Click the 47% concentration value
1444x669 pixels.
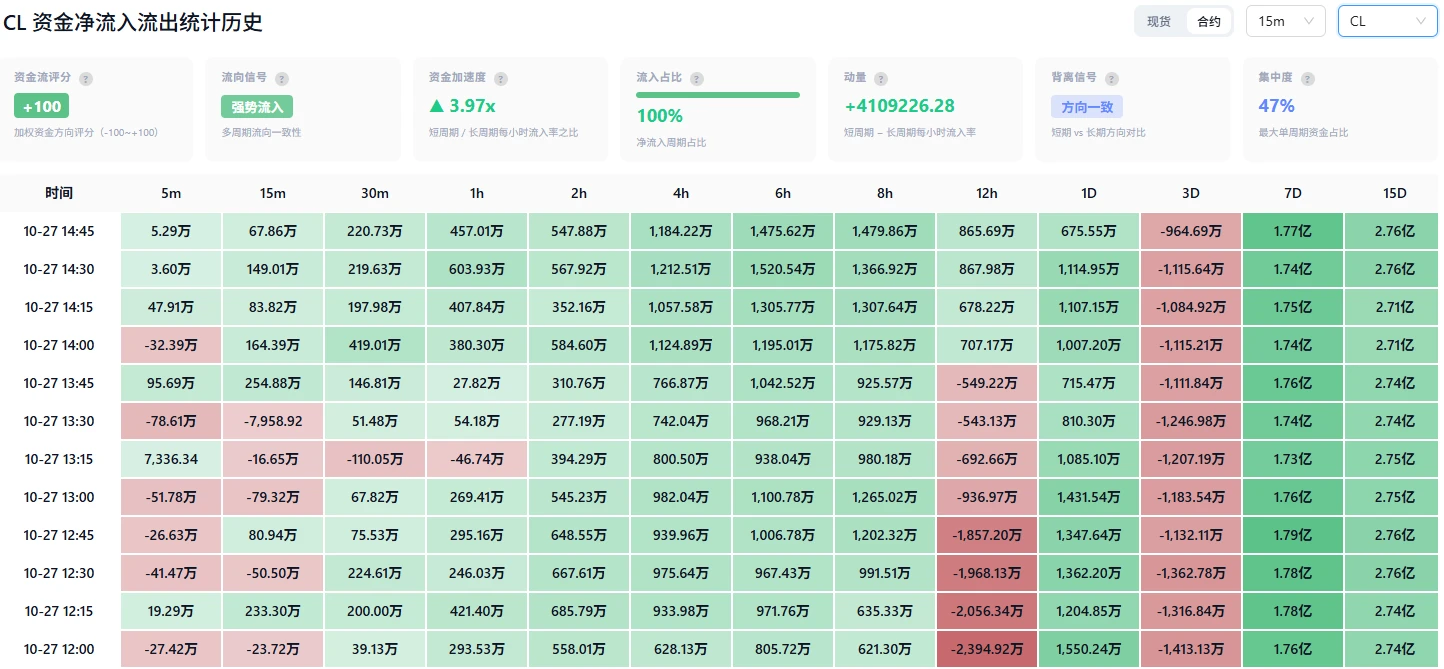[1277, 106]
